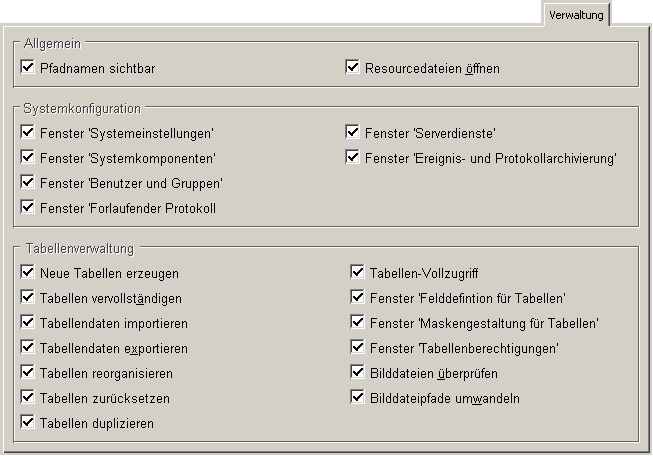Uncheck Fenster 'Benutzer und Gruppen'
This screenshot has height=456, width=653.
pyautogui.click(x=27, y=182)
